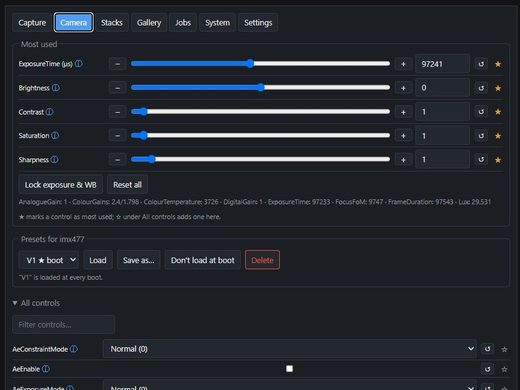520x390 pixels.
Task: Unstar Brightness from most used
Action: click(498, 88)
